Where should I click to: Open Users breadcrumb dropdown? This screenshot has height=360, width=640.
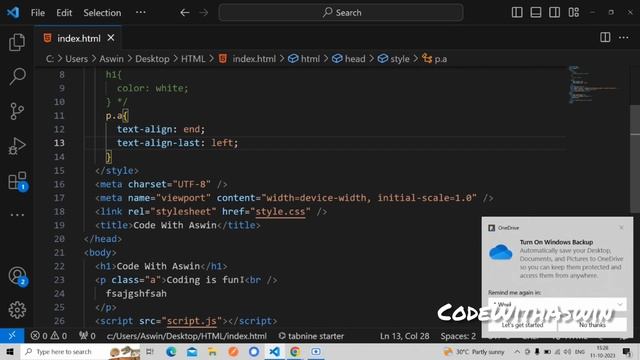76,59
